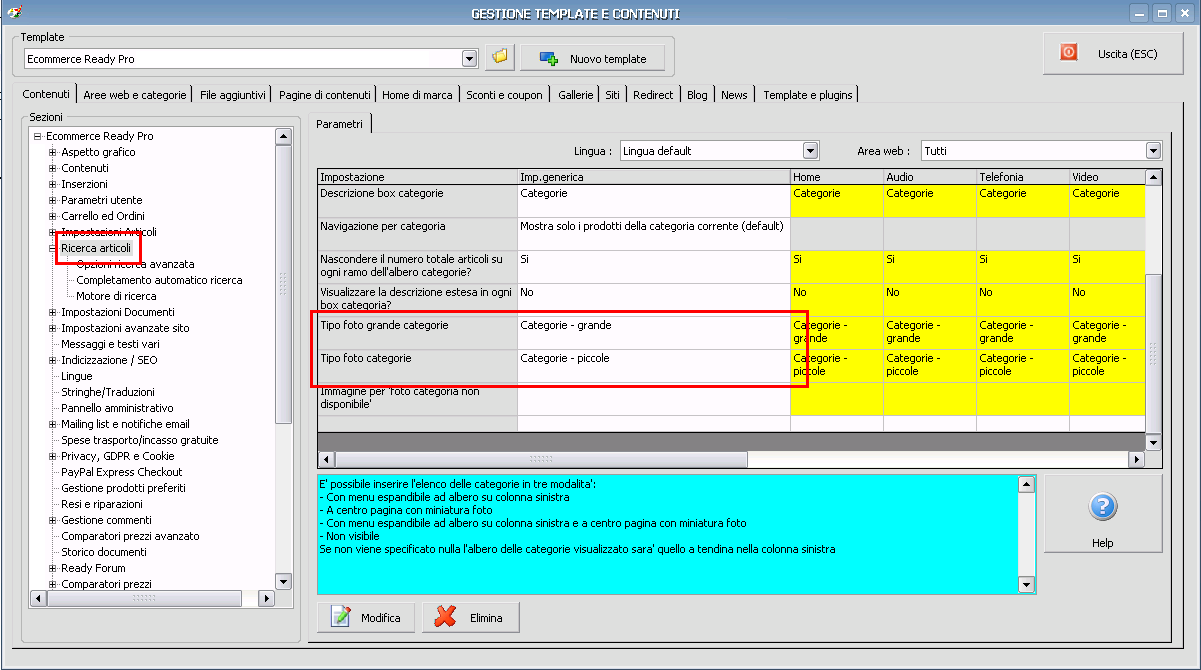This screenshot has height=670, width=1201.
Task: Collapse the Ricerca articoli tree node
Action: [x=53, y=248]
